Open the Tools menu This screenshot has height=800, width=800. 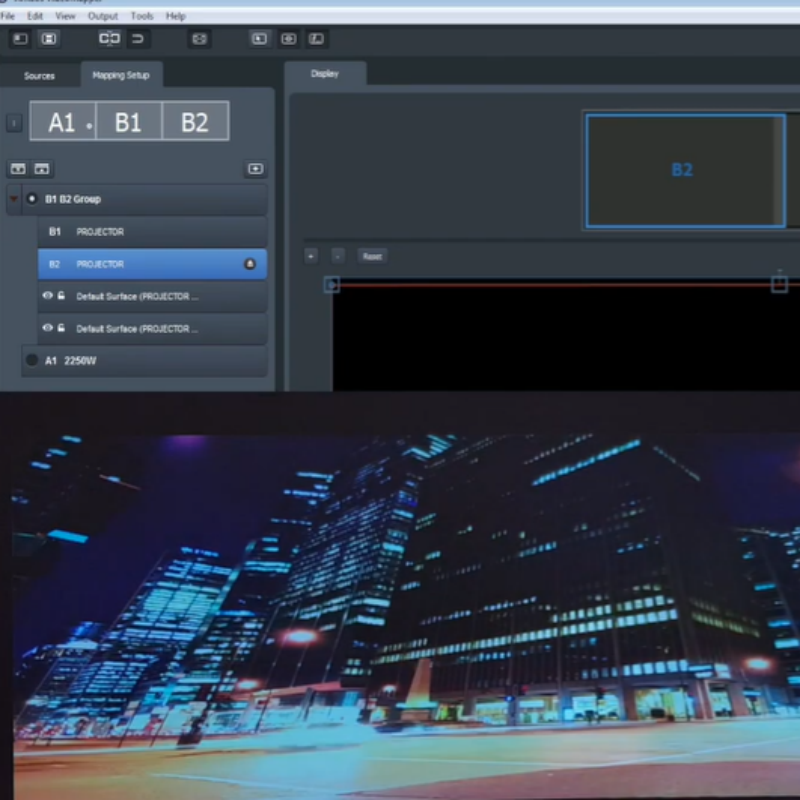pos(142,16)
